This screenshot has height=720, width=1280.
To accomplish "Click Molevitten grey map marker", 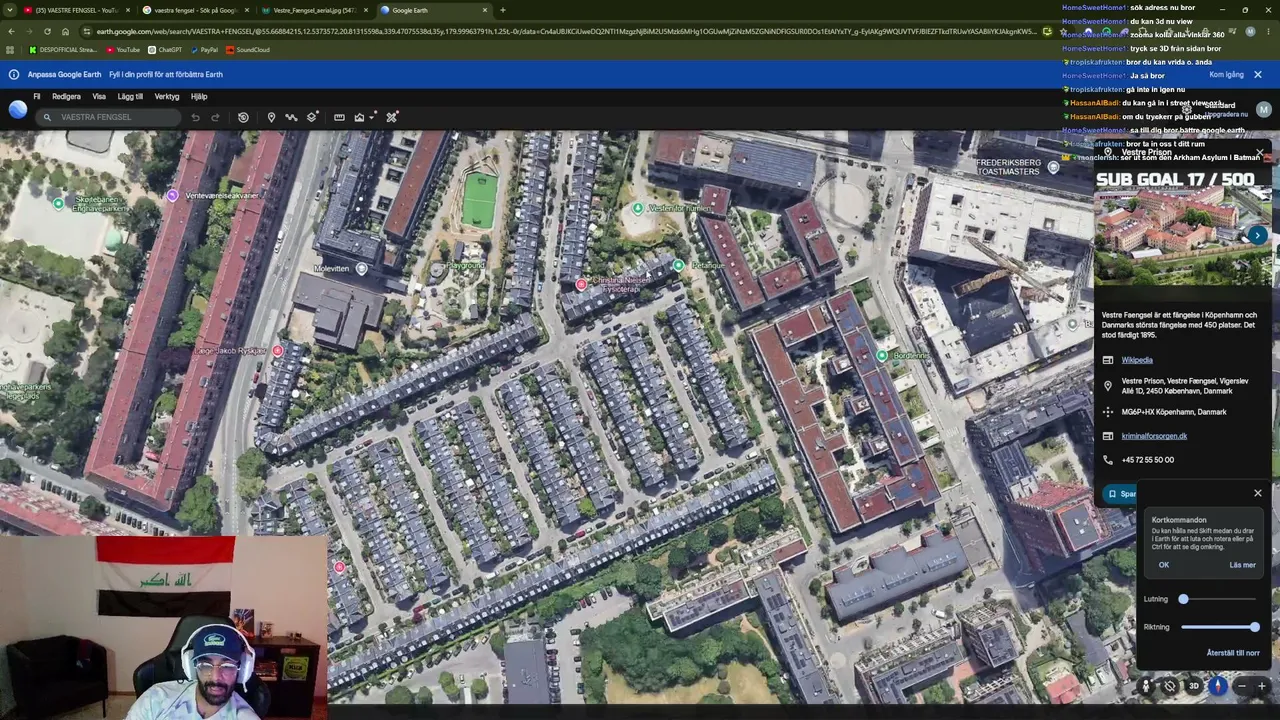I will tap(362, 268).
